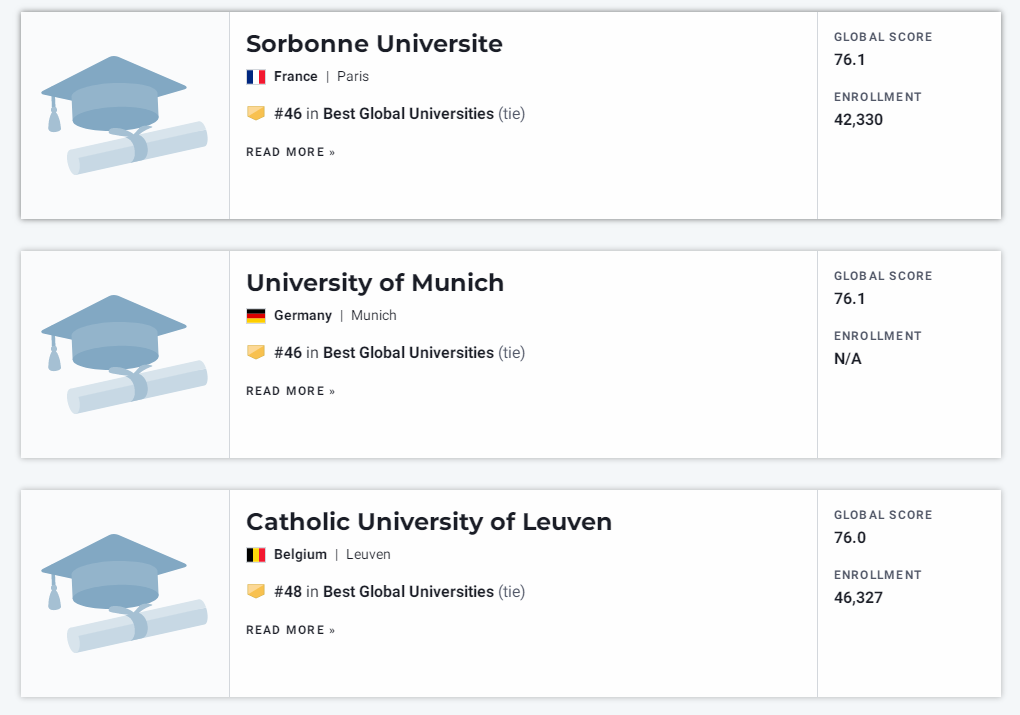Click Catholic University of Leuven cap image
The height and width of the screenshot is (715, 1020).
coord(124,593)
